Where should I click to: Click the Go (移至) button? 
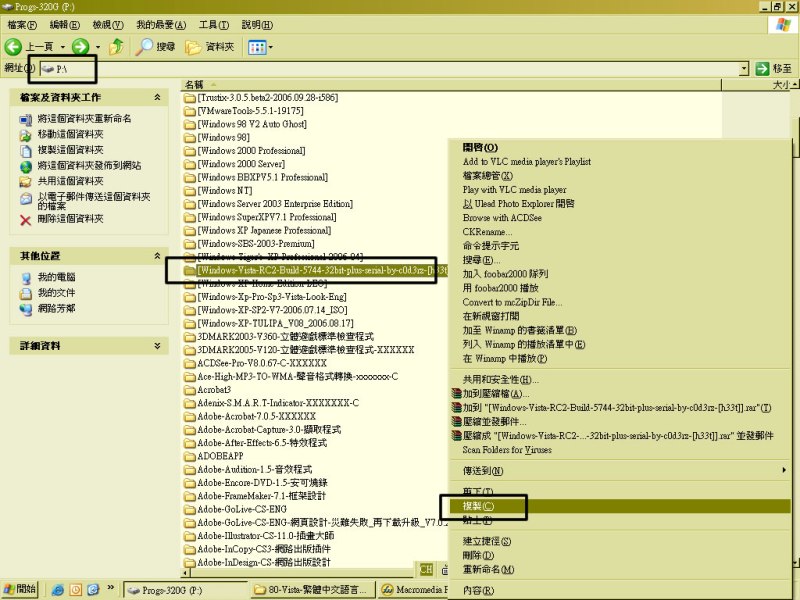click(x=773, y=68)
